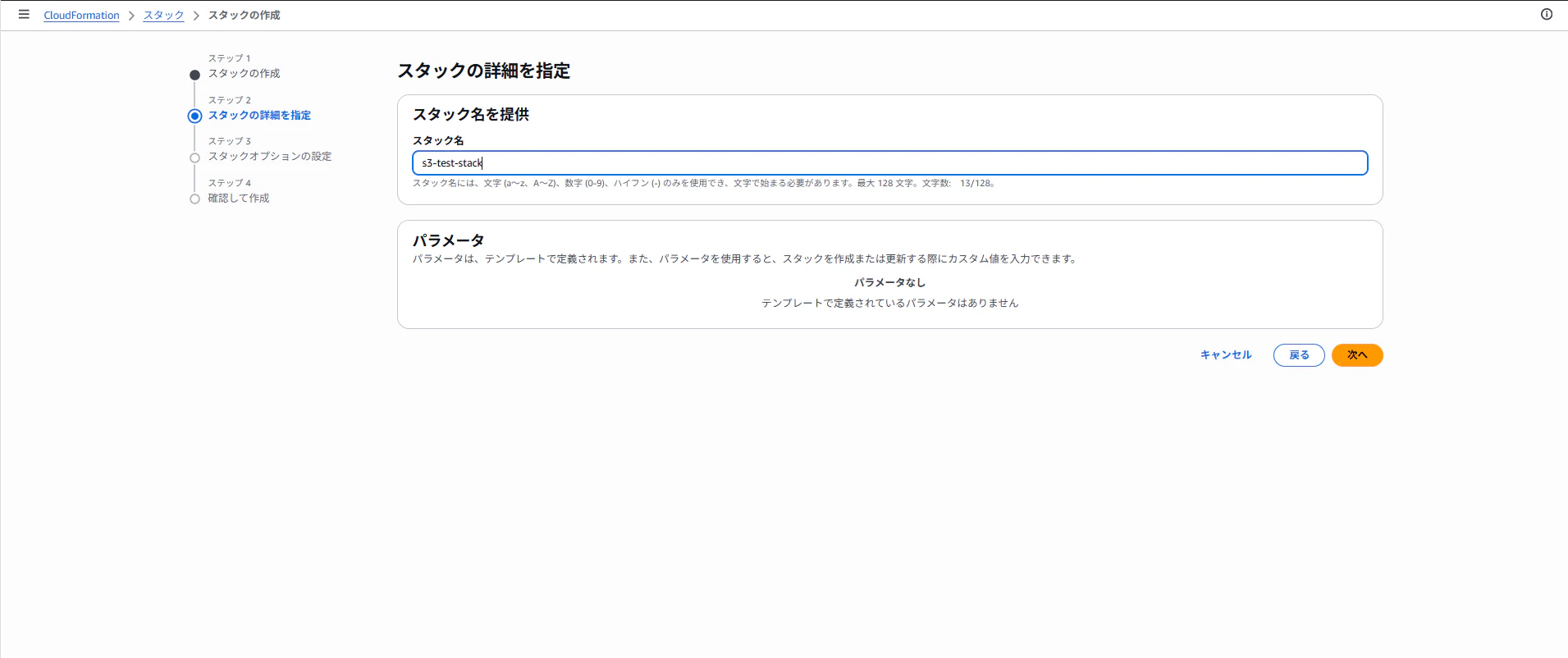The image size is (1568, 658).
Task: Select the パラメータは、テンプレートで定義されます description
Action: tap(744, 259)
